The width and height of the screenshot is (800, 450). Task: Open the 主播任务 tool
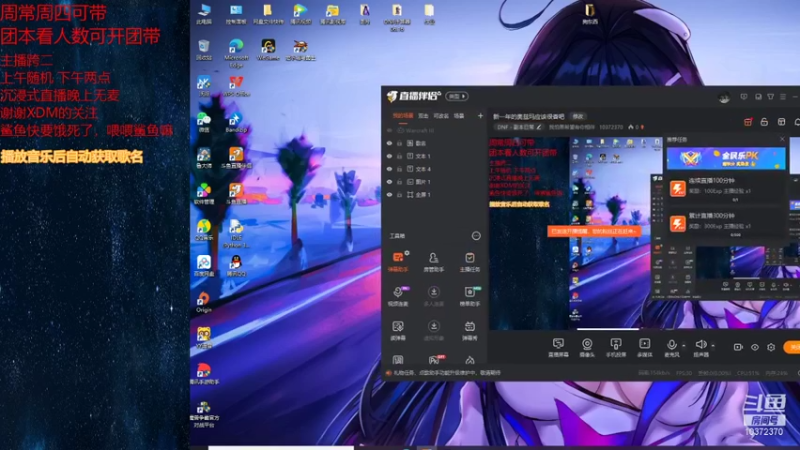(469, 261)
